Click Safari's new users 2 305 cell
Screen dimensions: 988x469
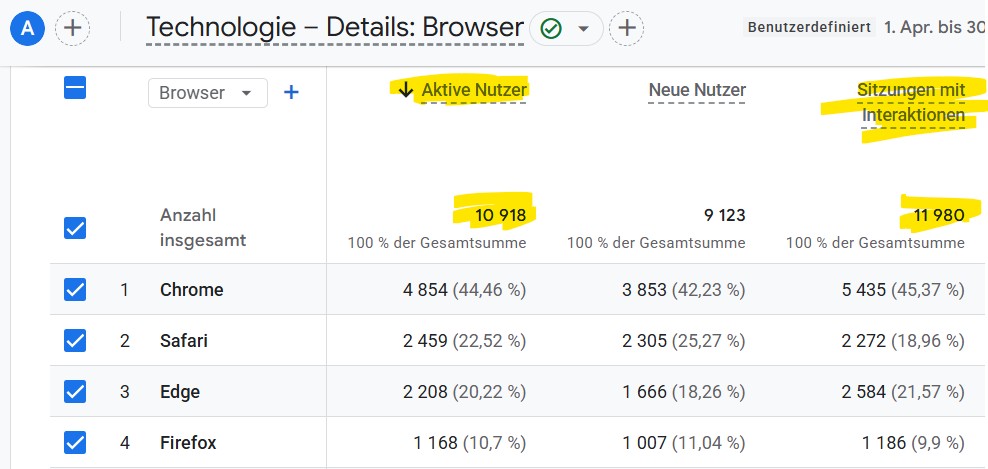tap(684, 341)
